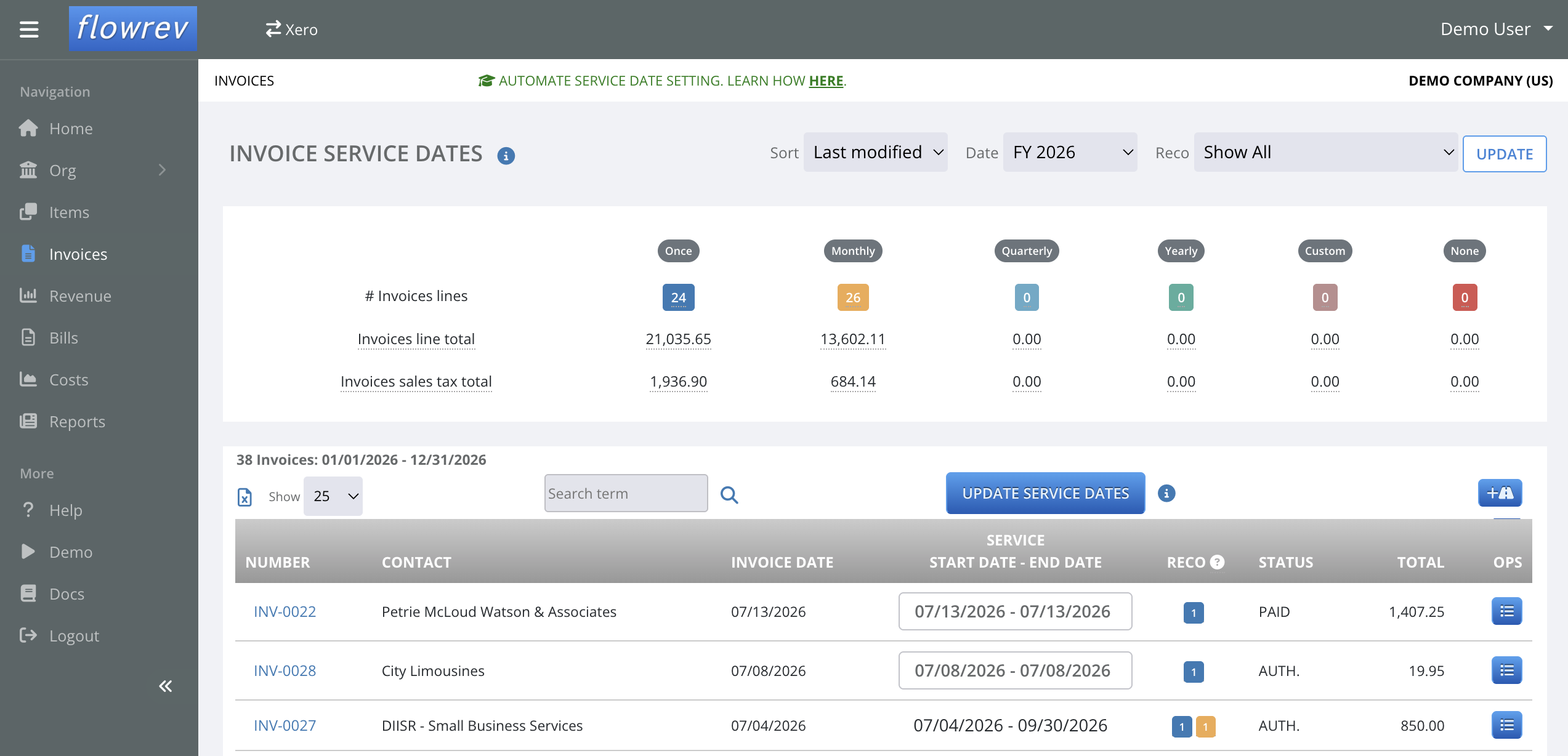Open ops list icon for INV-0022

[1506, 611]
